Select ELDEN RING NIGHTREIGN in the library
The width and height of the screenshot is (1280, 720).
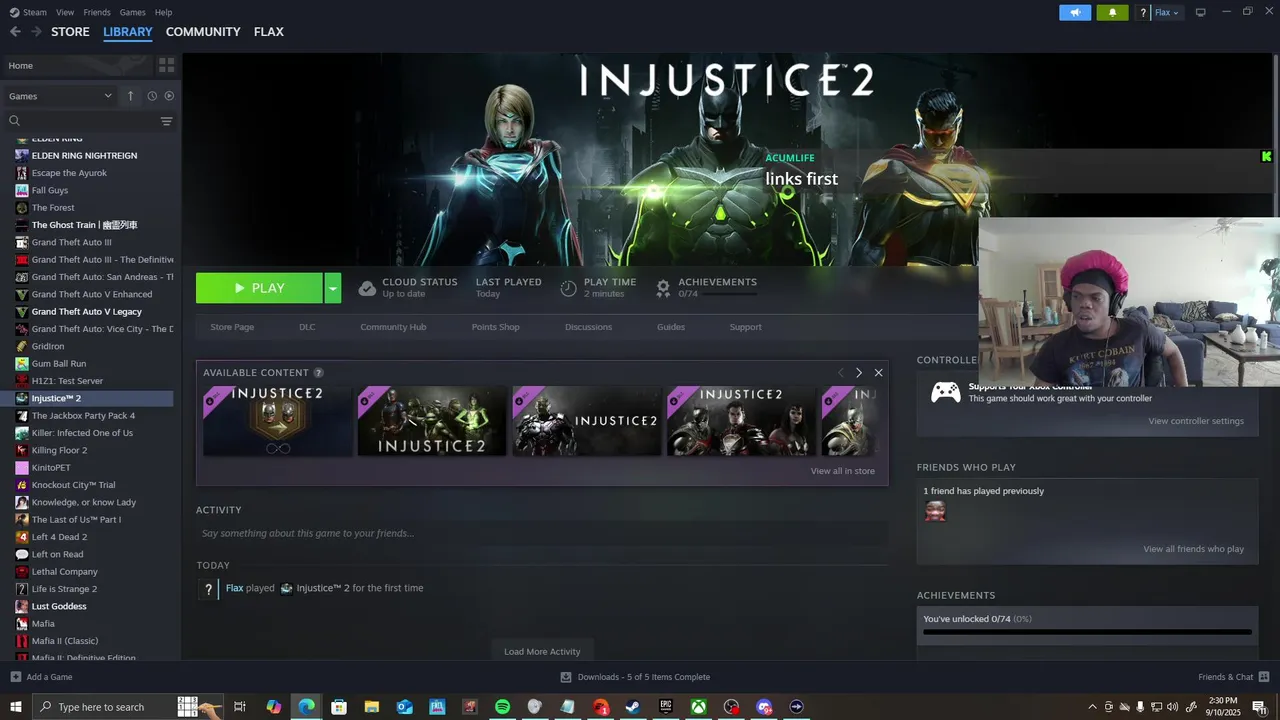(x=84, y=155)
